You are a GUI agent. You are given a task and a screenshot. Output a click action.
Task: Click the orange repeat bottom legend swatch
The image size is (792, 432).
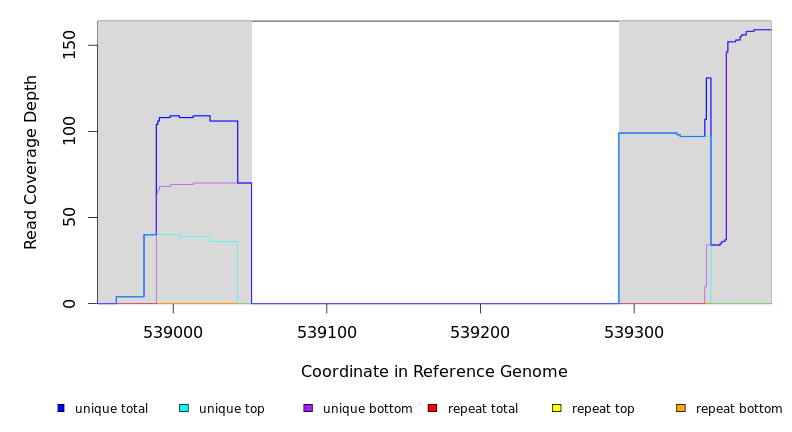tap(681, 408)
